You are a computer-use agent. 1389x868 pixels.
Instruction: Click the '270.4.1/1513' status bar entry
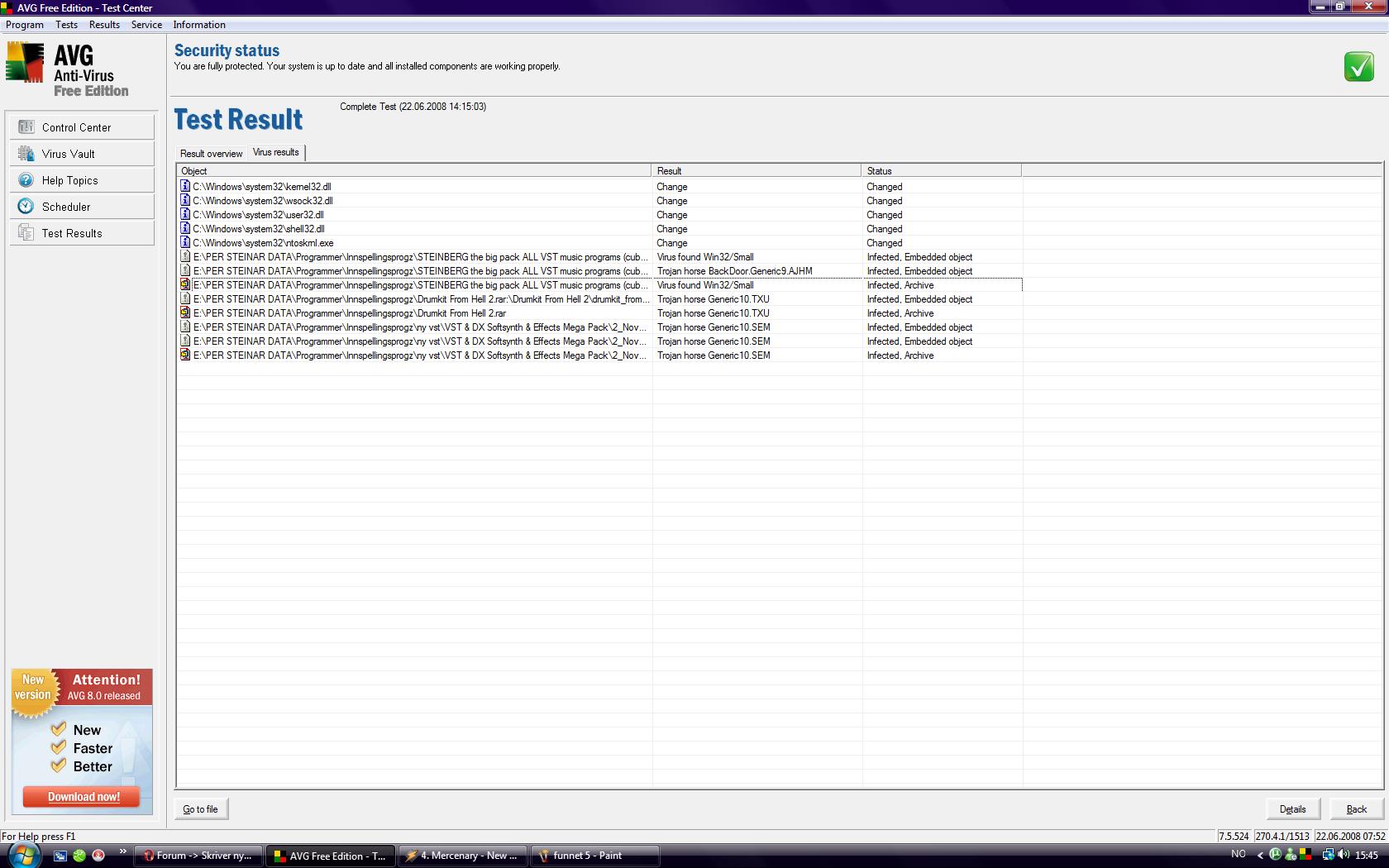tap(1283, 836)
